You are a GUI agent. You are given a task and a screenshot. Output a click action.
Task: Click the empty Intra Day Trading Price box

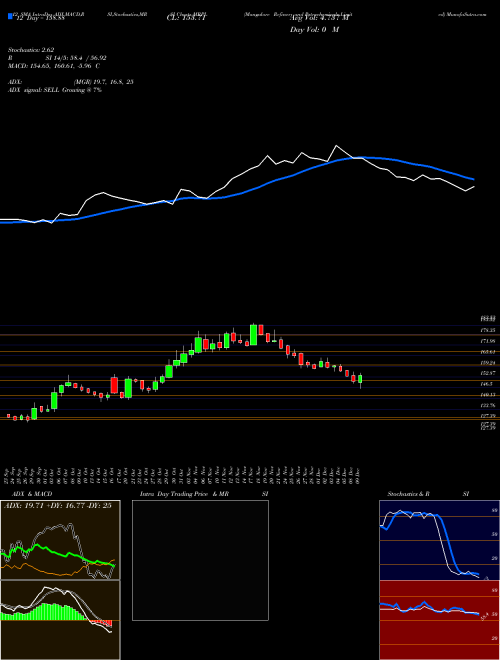(200, 560)
